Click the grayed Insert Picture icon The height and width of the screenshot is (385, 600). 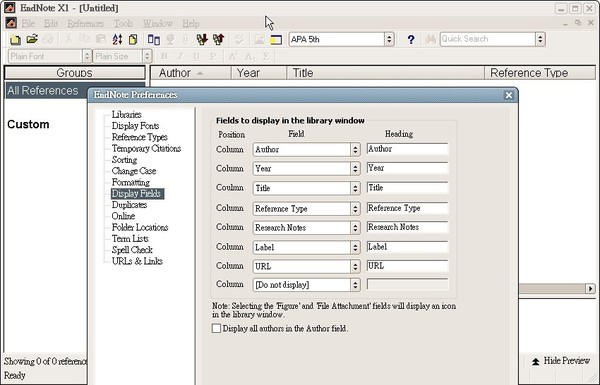259,39
